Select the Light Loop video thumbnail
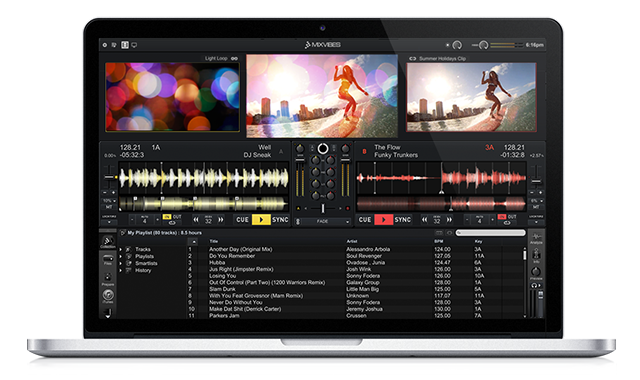This screenshot has height=380, width=640. (172, 97)
